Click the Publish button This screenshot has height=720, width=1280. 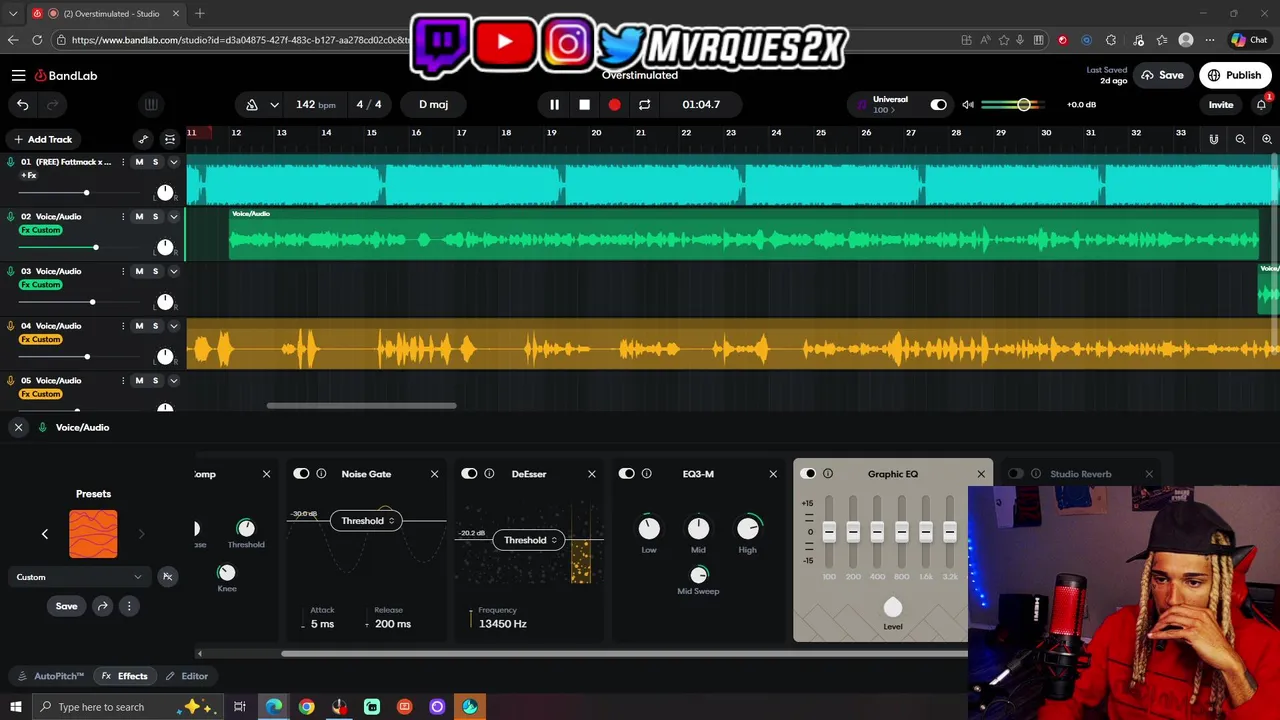click(1235, 75)
